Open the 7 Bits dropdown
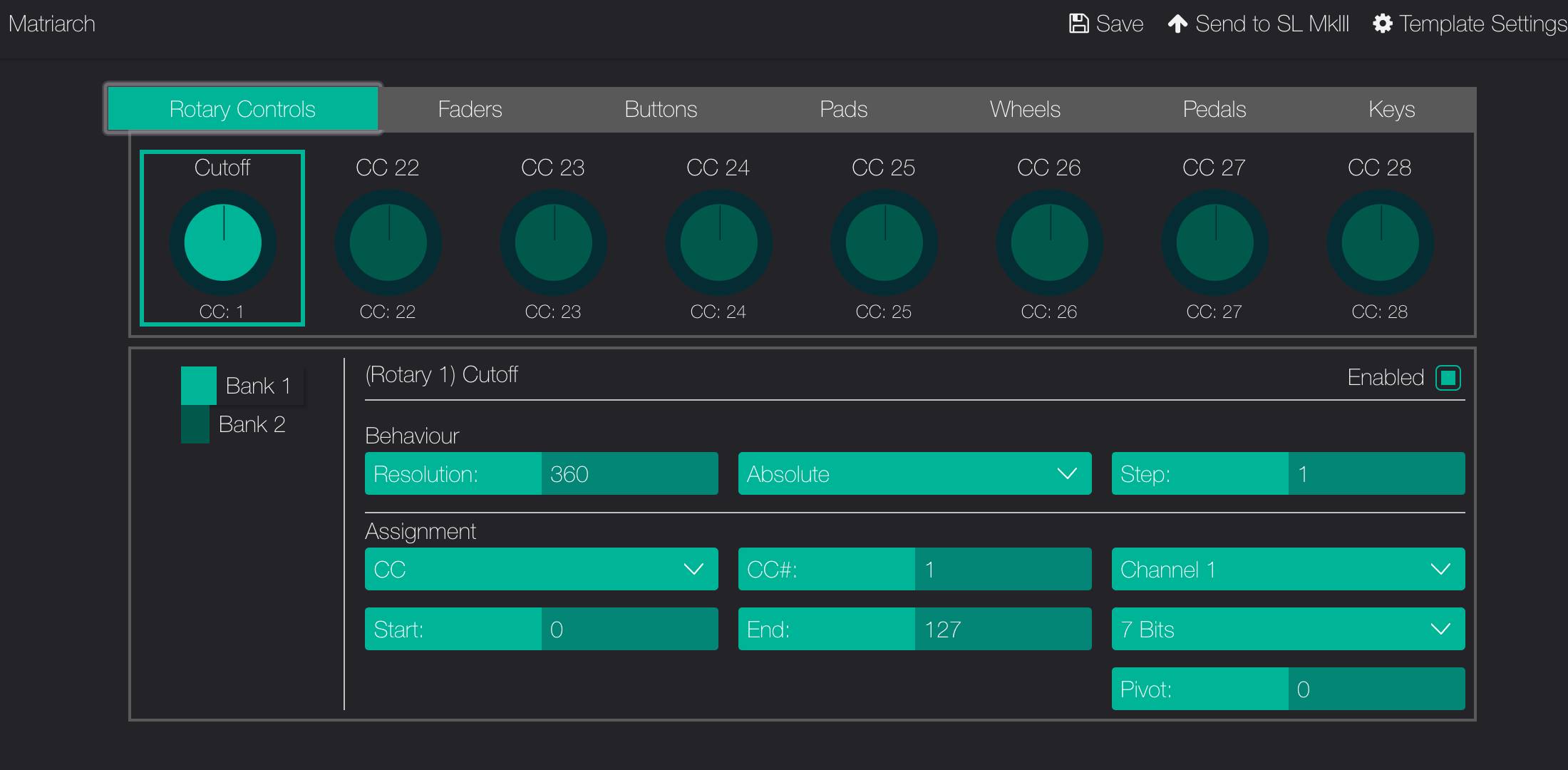Image resolution: width=1568 pixels, height=770 pixels. 1288,629
